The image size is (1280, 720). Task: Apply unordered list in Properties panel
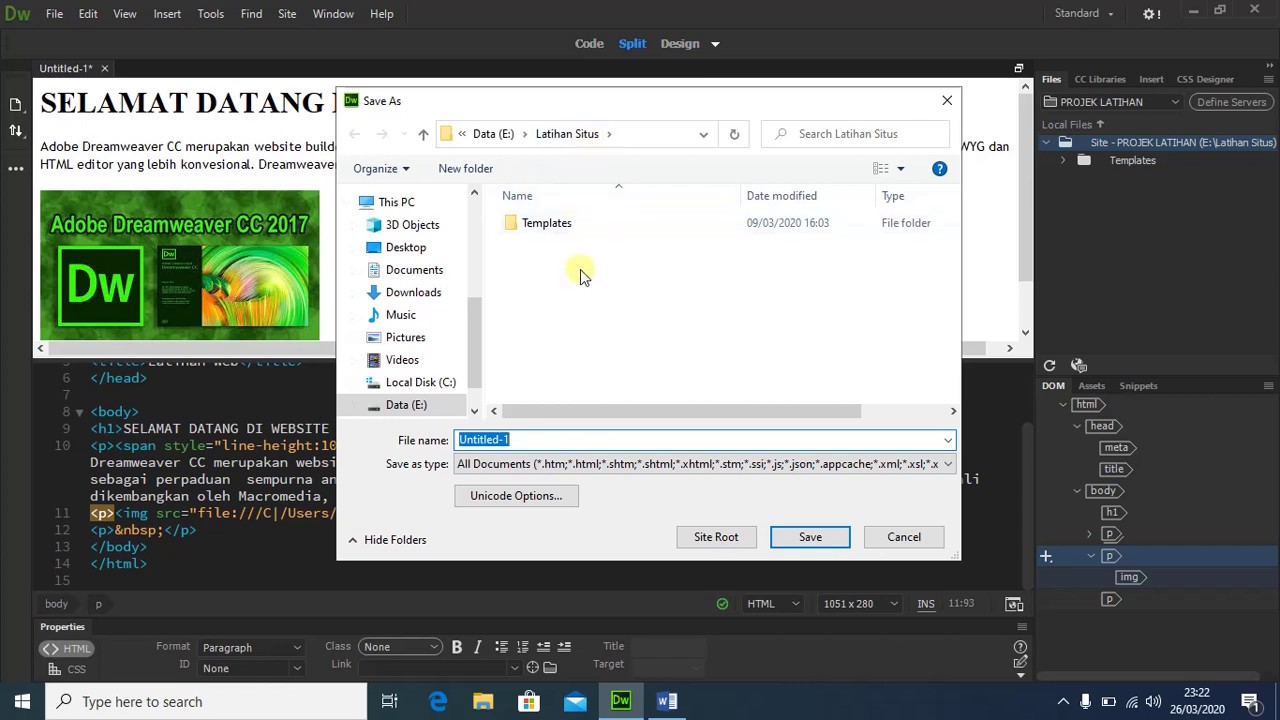coord(501,647)
